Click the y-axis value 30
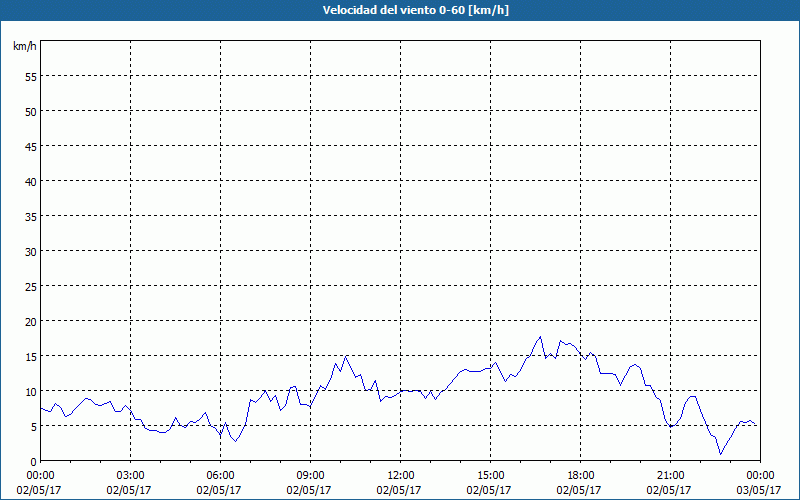The width and height of the screenshot is (800, 500). point(31,252)
